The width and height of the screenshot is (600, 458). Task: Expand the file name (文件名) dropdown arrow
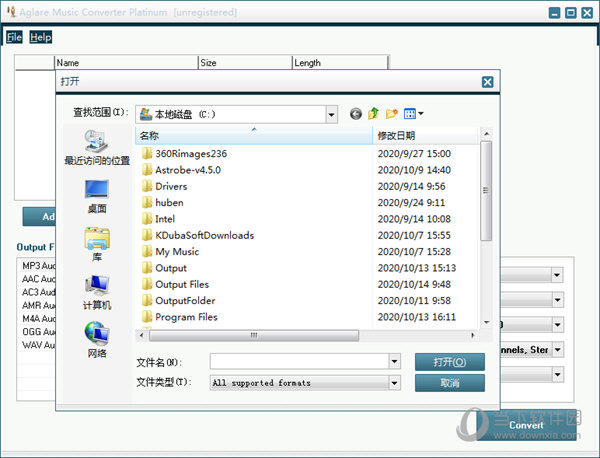(395, 361)
